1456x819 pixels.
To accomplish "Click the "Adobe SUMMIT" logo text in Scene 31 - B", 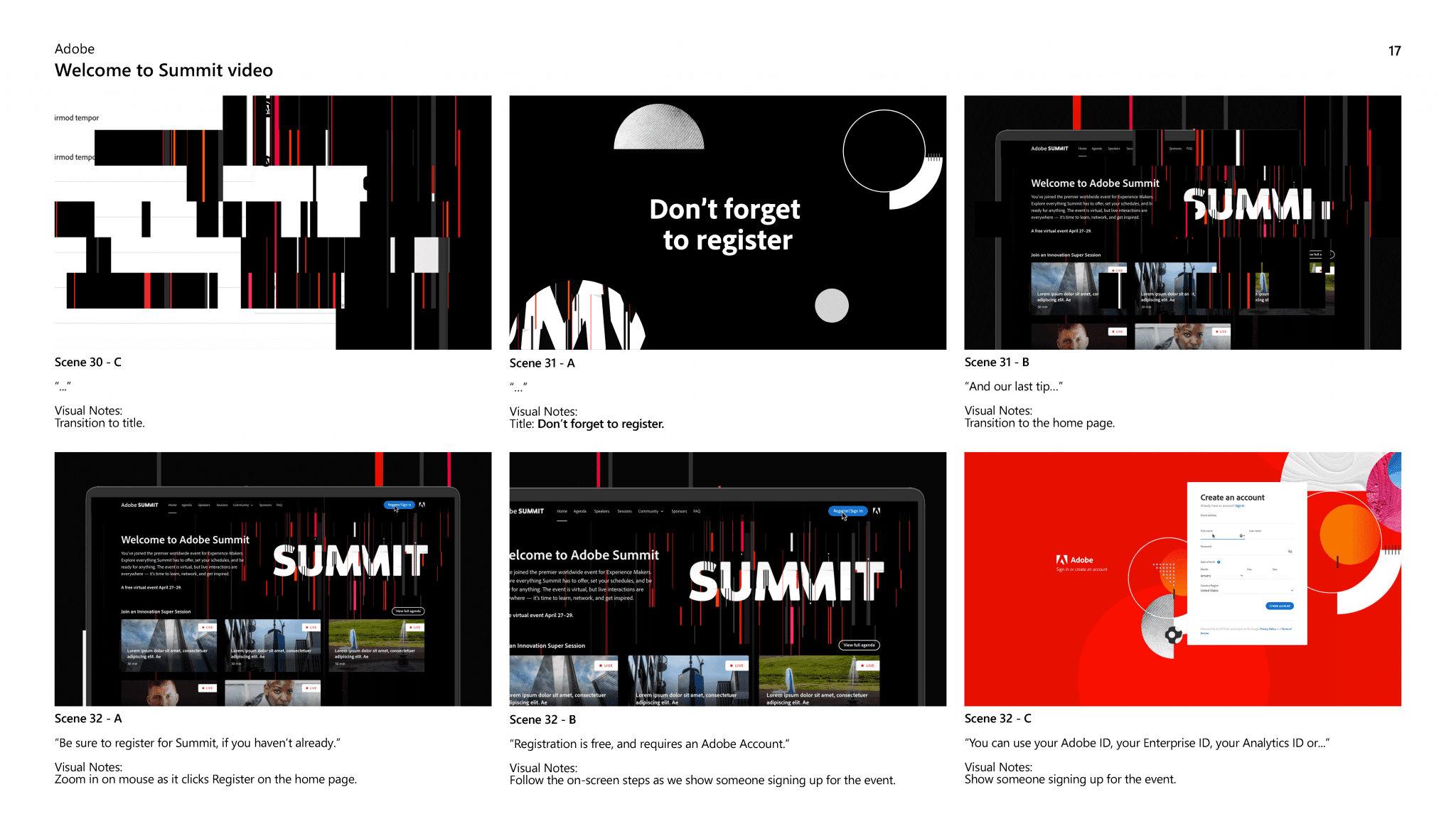I will (1049, 149).
